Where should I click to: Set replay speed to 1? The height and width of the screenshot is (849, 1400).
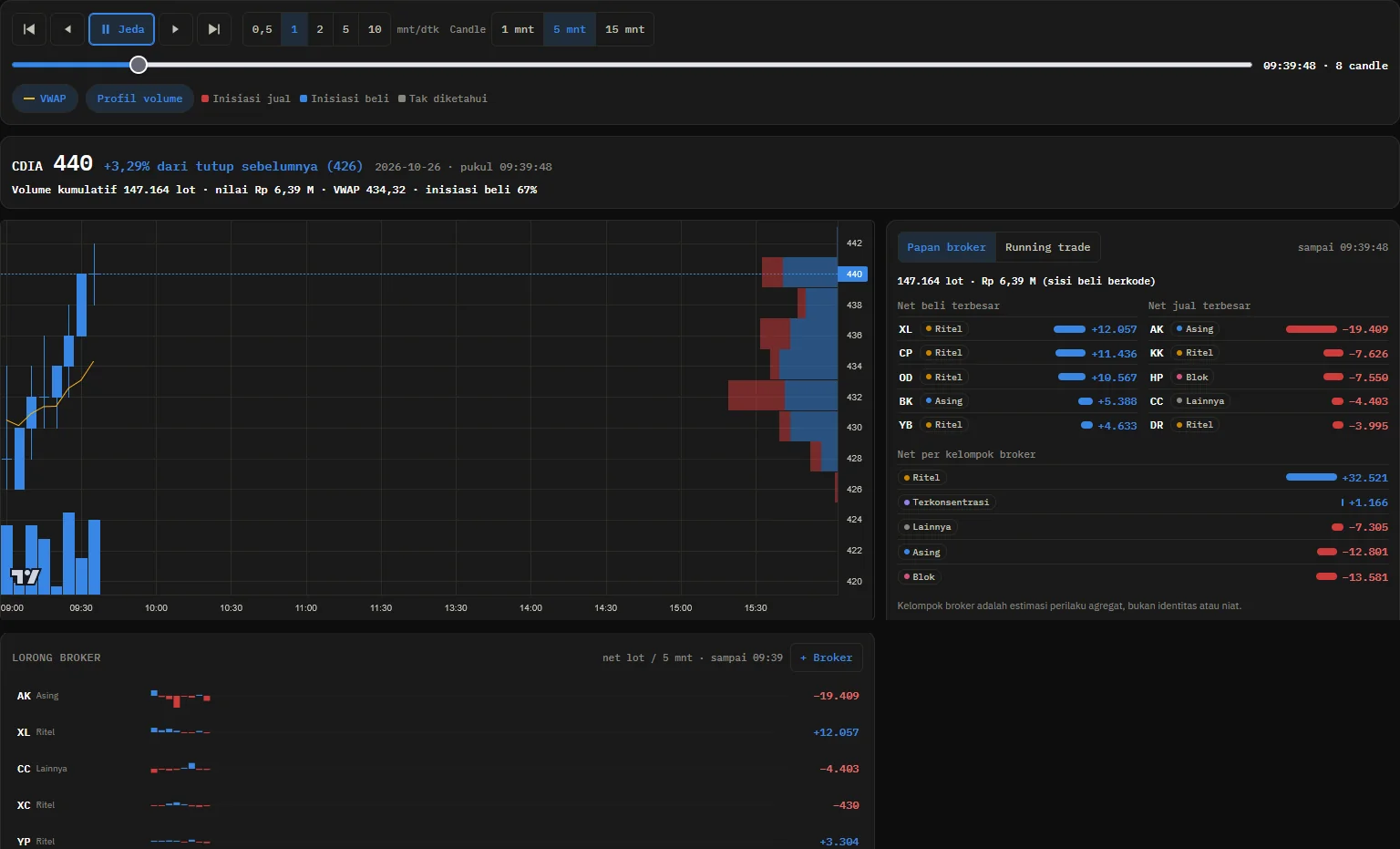[294, 29]
